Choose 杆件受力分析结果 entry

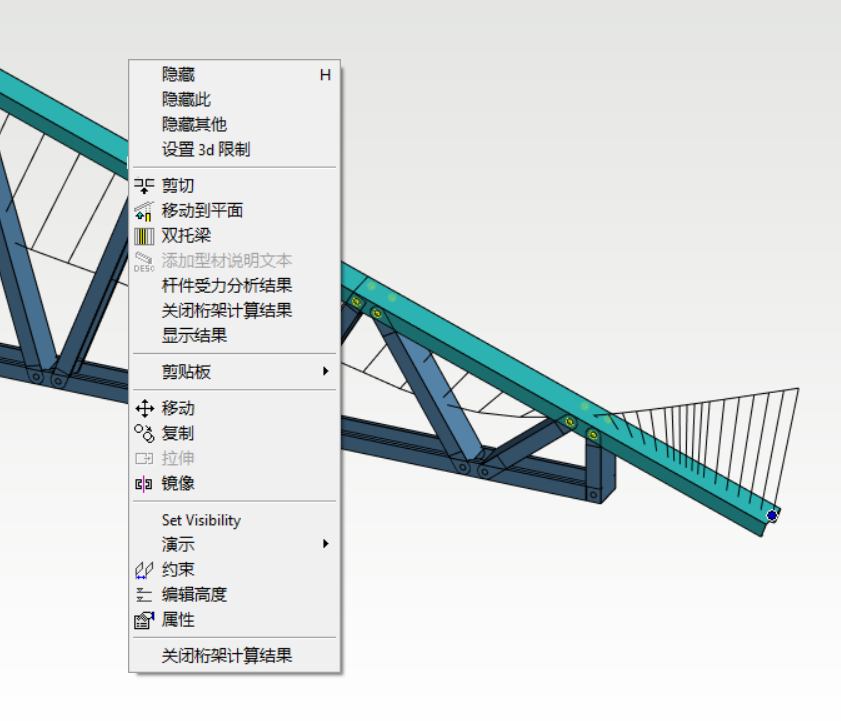tap(234, 285)
